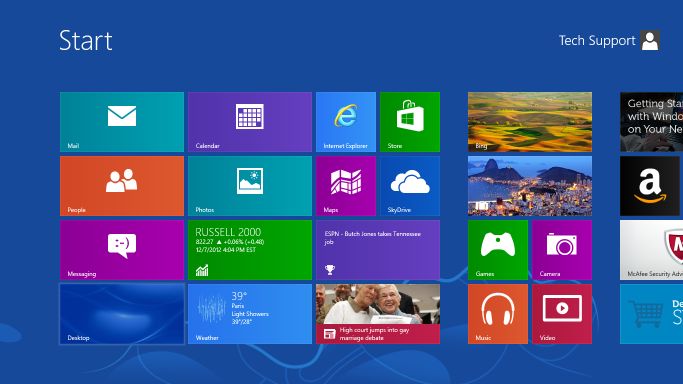Image resolution: width=683 pixels, height=384 pixels.
Task: Open the Mail tile
Action: pos(122,122)
